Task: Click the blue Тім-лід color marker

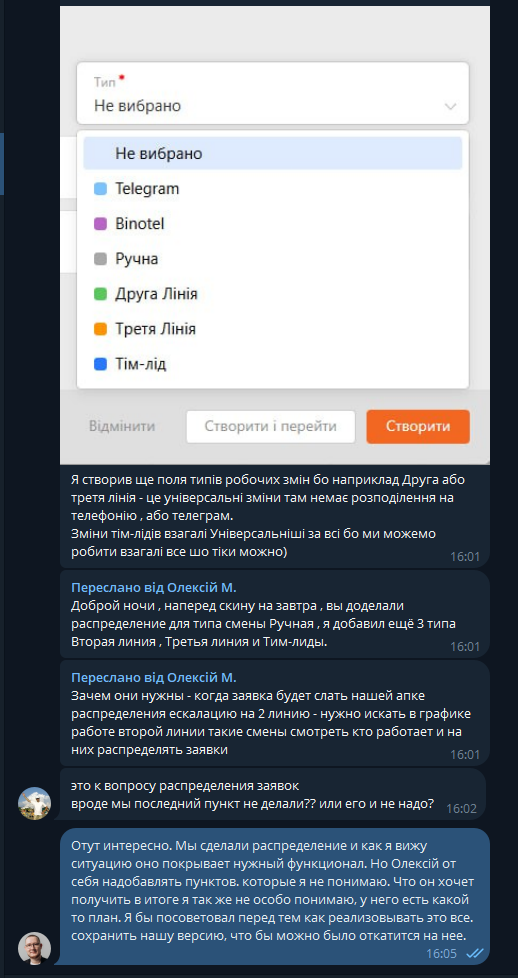Action: (100, 365)
